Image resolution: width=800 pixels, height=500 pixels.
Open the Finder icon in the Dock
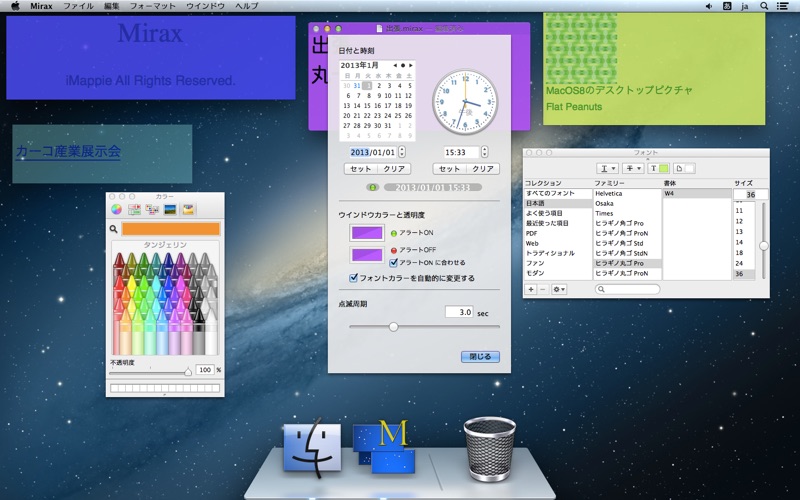pos(312,447)
